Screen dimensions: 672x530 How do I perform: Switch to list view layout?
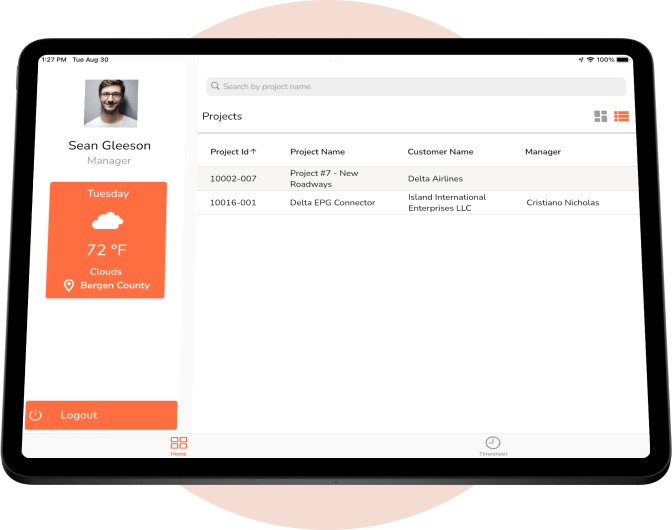coord(621,117)
